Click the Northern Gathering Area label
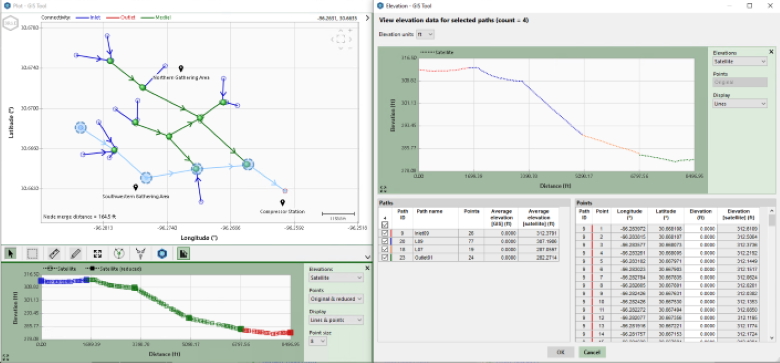This screenshot has width=780, height=363. 181,78
